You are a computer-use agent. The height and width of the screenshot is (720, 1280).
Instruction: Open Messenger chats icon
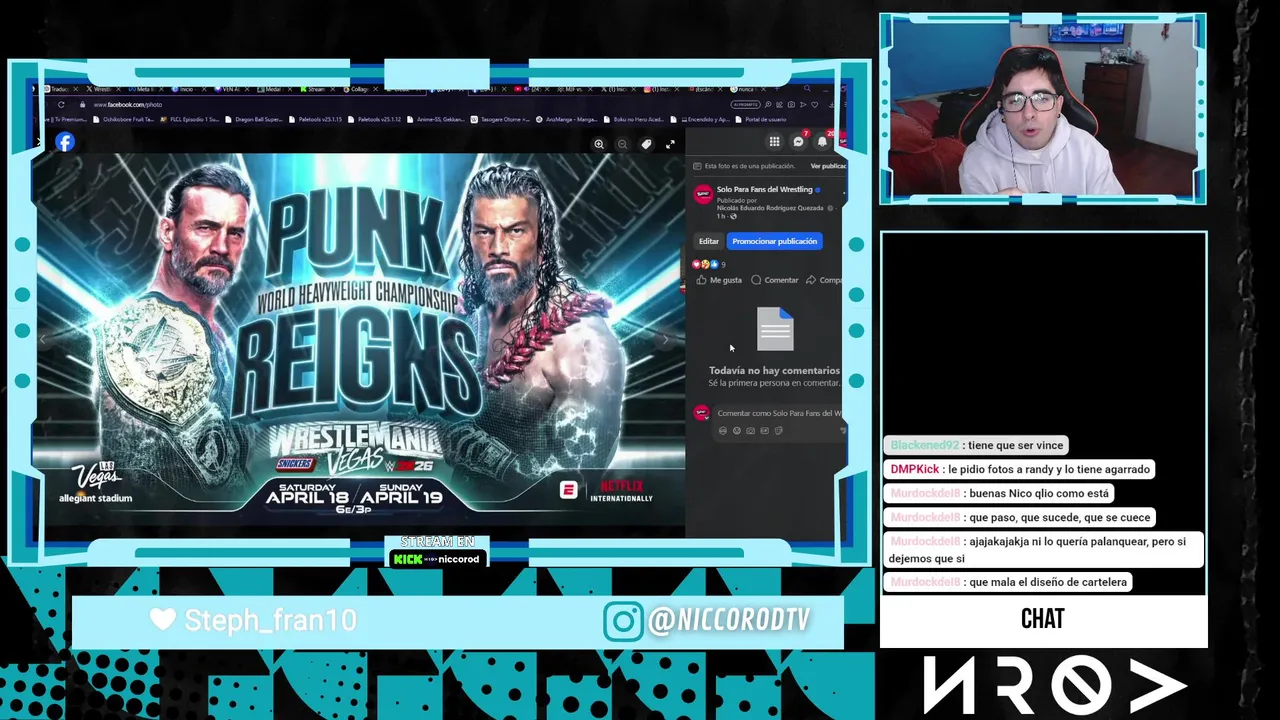tap(798, 141)
